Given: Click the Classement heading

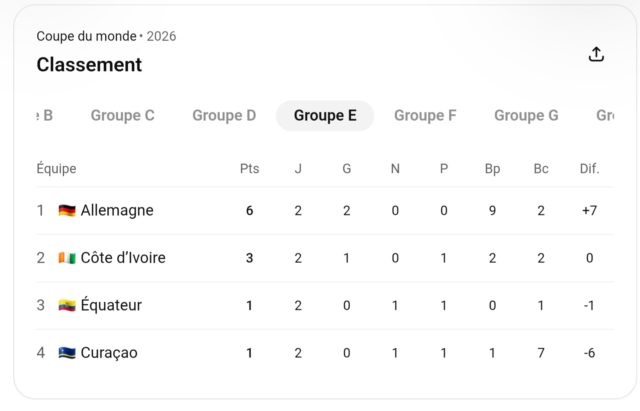Looking at the screenshot, I should pos(89,64).
